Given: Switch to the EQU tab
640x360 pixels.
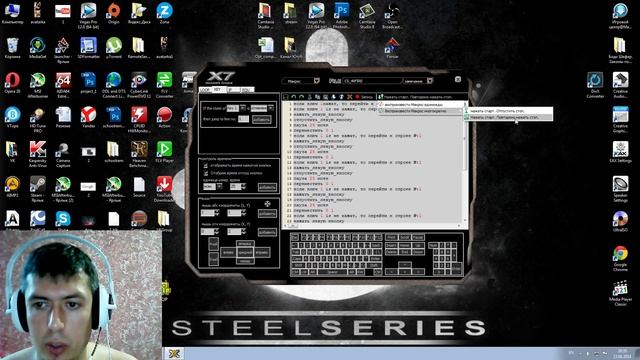Looking at the screenshot, I should pos(247,90).
